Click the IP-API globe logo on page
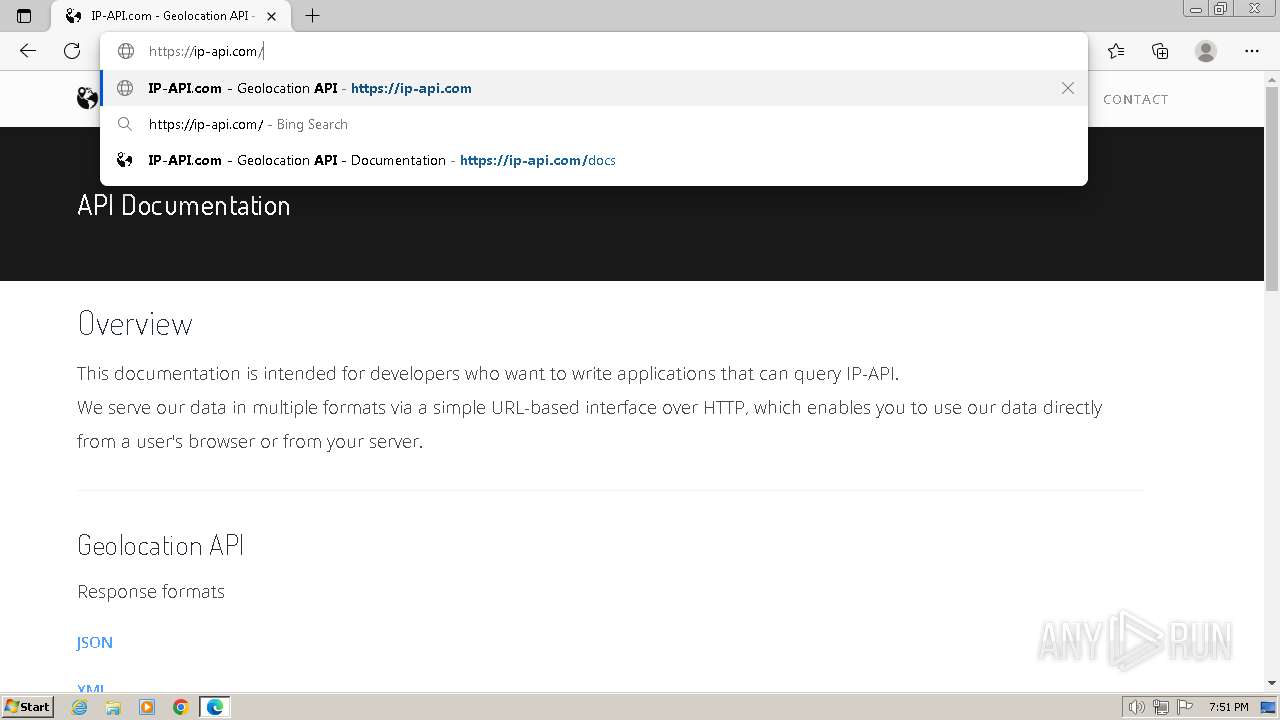The width and height of the screenshot is (1280, 720). point(87,97)
